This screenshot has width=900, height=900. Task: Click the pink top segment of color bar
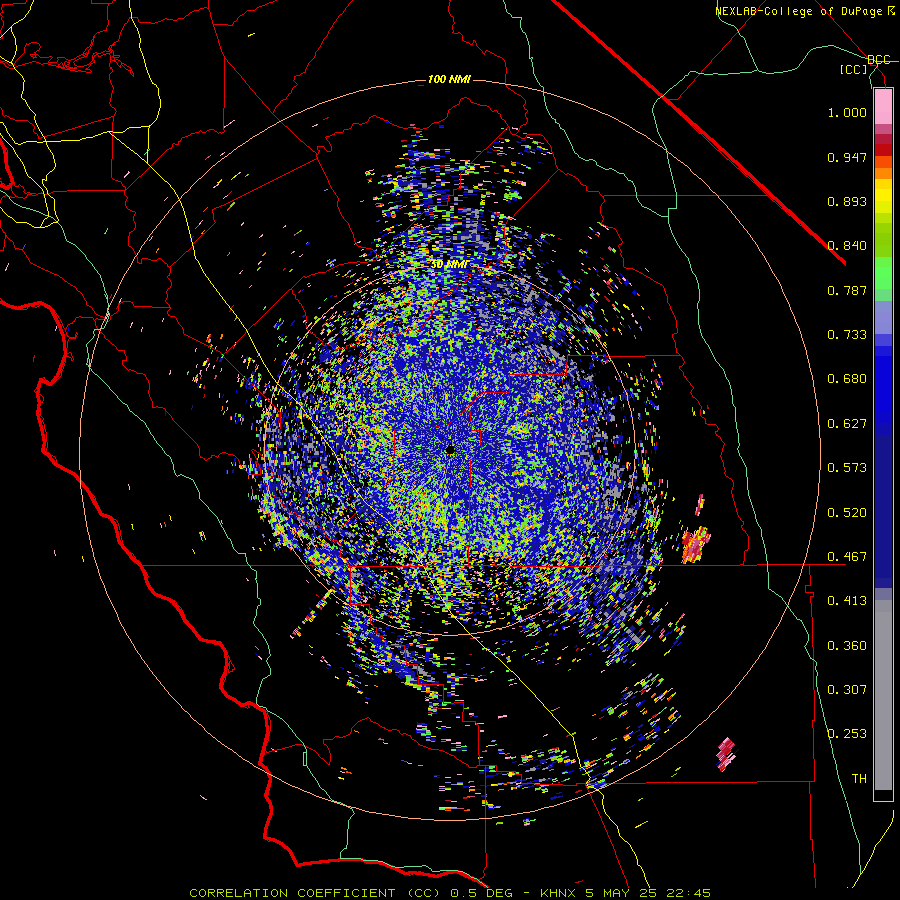coord(883,107)
